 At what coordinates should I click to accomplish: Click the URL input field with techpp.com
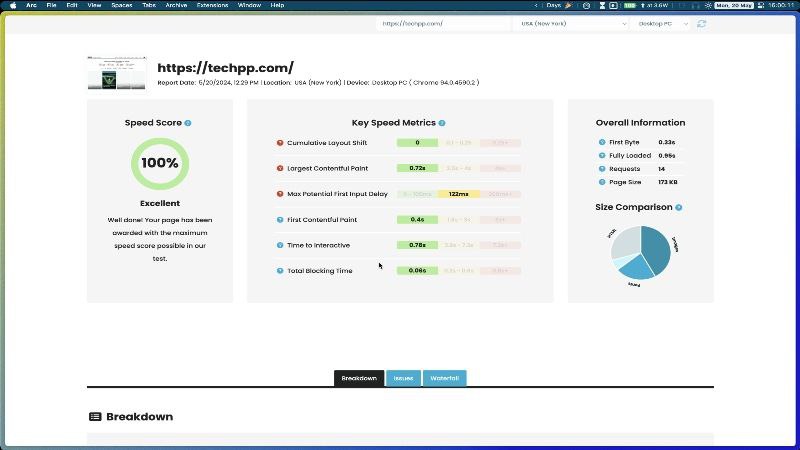(x=443, y=24)
